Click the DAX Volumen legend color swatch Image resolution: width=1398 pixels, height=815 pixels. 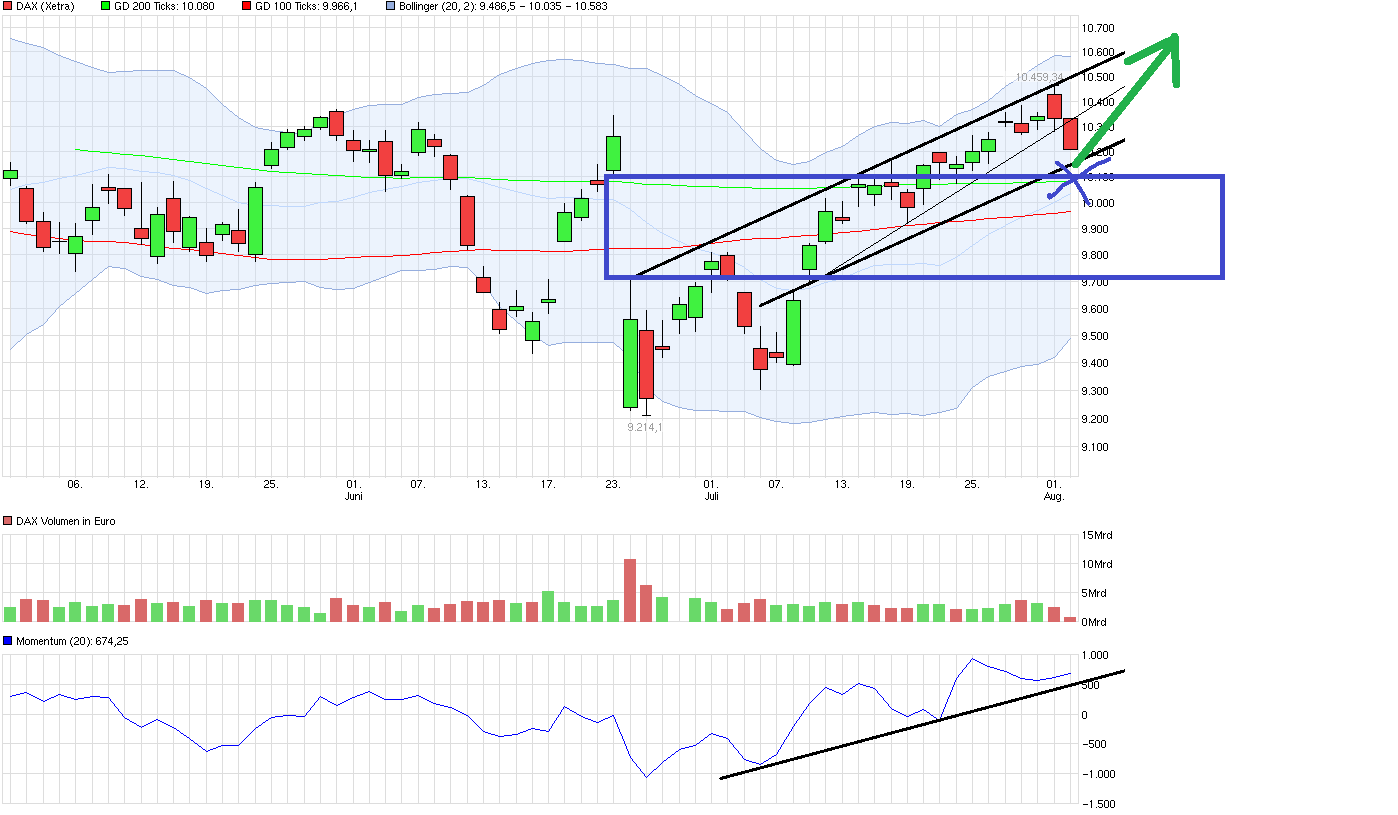8,522
